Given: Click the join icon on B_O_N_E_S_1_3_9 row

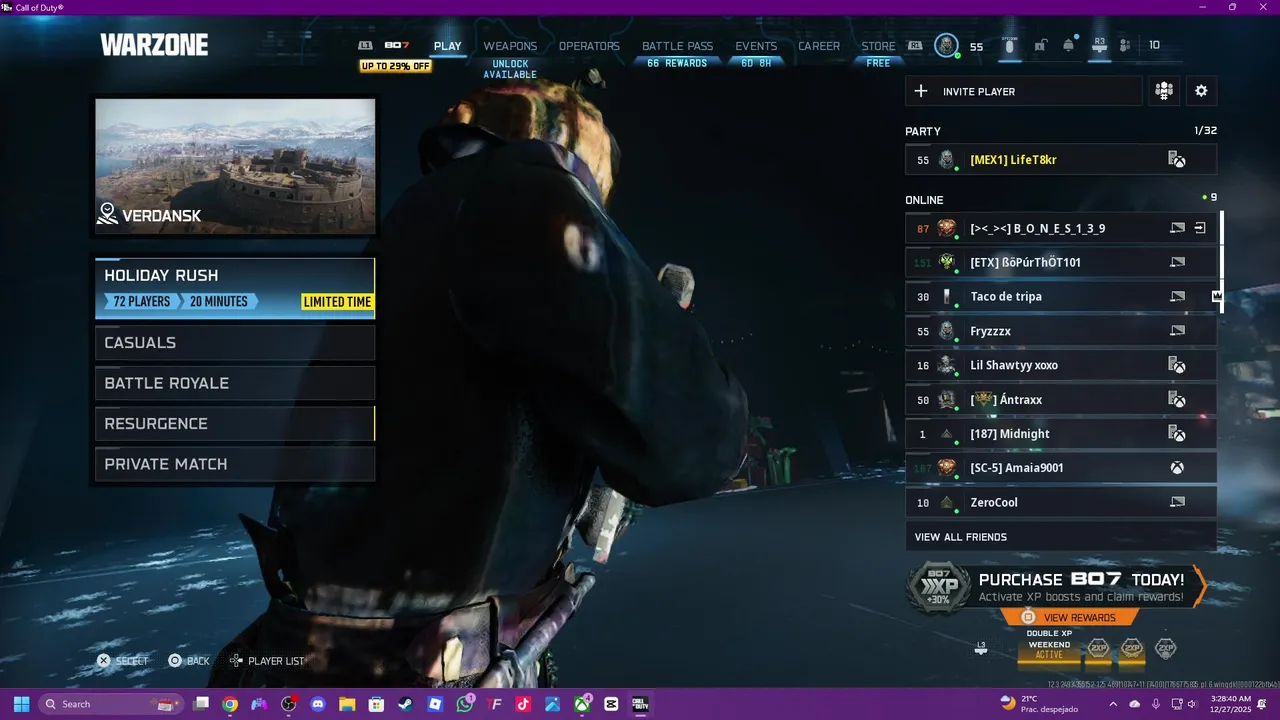Looking at the screenshot, I should point(1200,228).
